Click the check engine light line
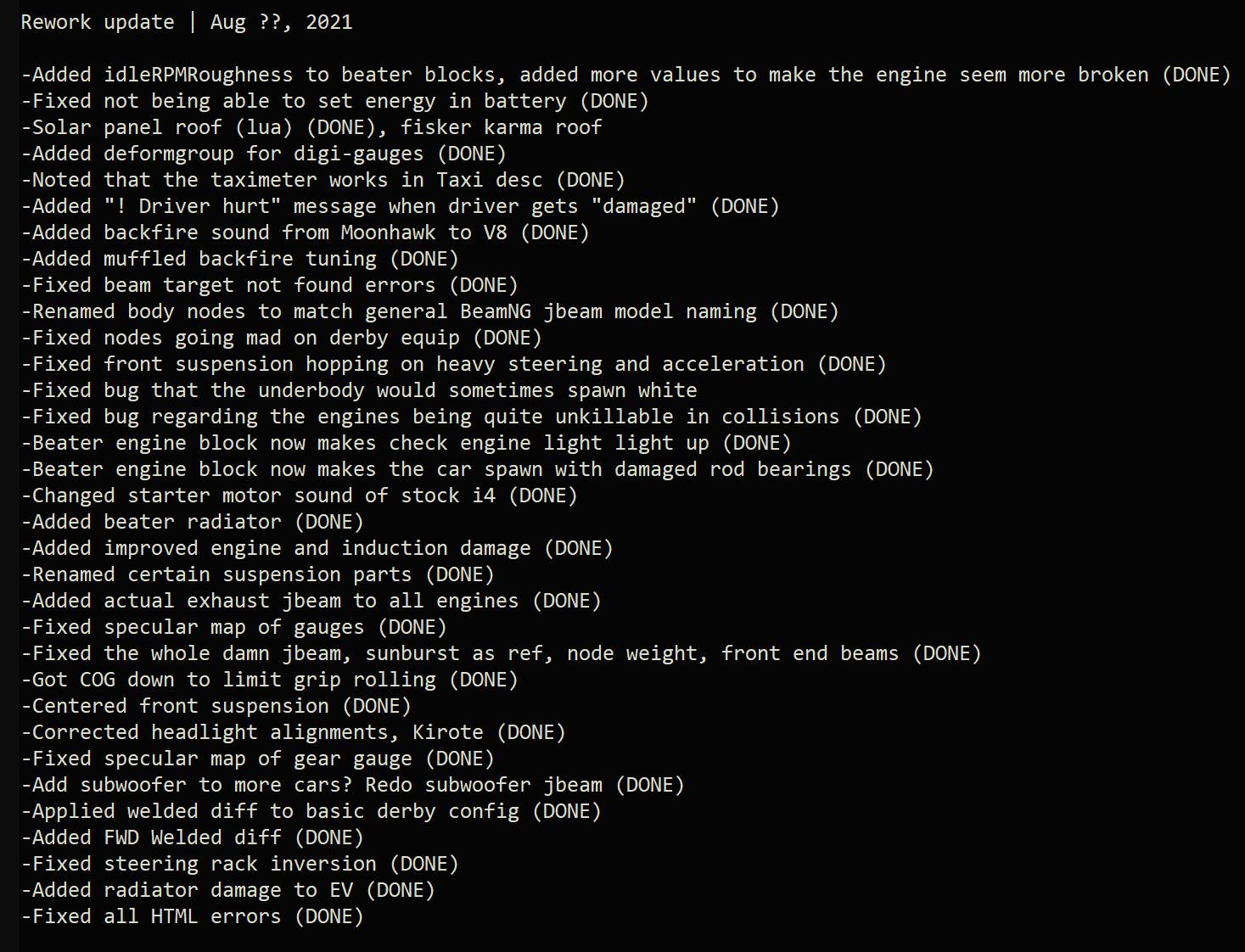Viewport: 1245px width, 952px height. pos(406,444)
